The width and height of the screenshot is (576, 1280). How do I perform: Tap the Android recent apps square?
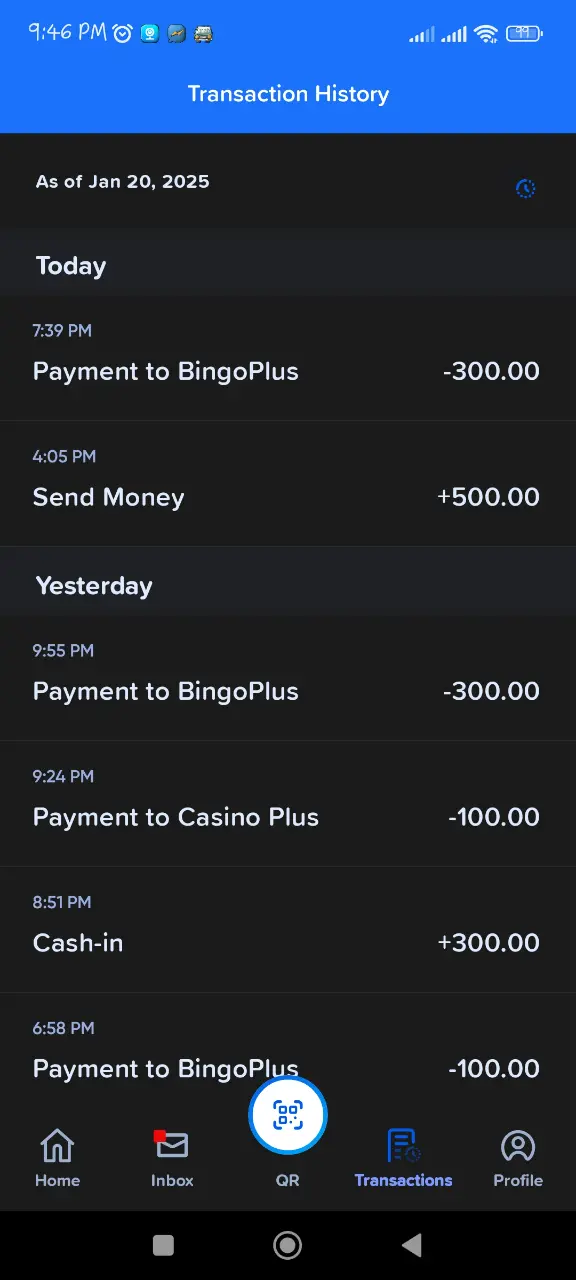(163, 1245)
